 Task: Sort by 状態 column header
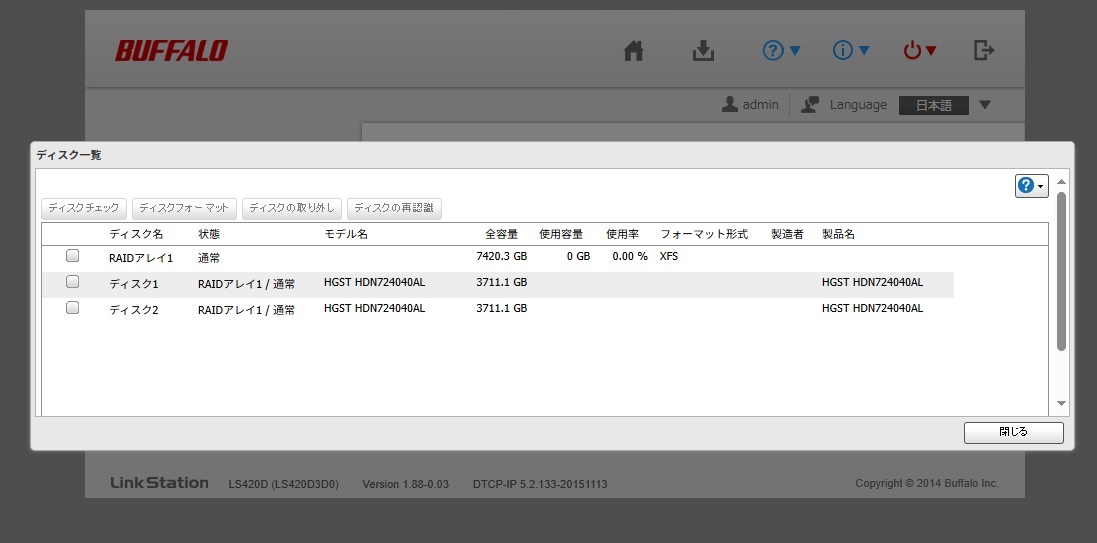209,234
